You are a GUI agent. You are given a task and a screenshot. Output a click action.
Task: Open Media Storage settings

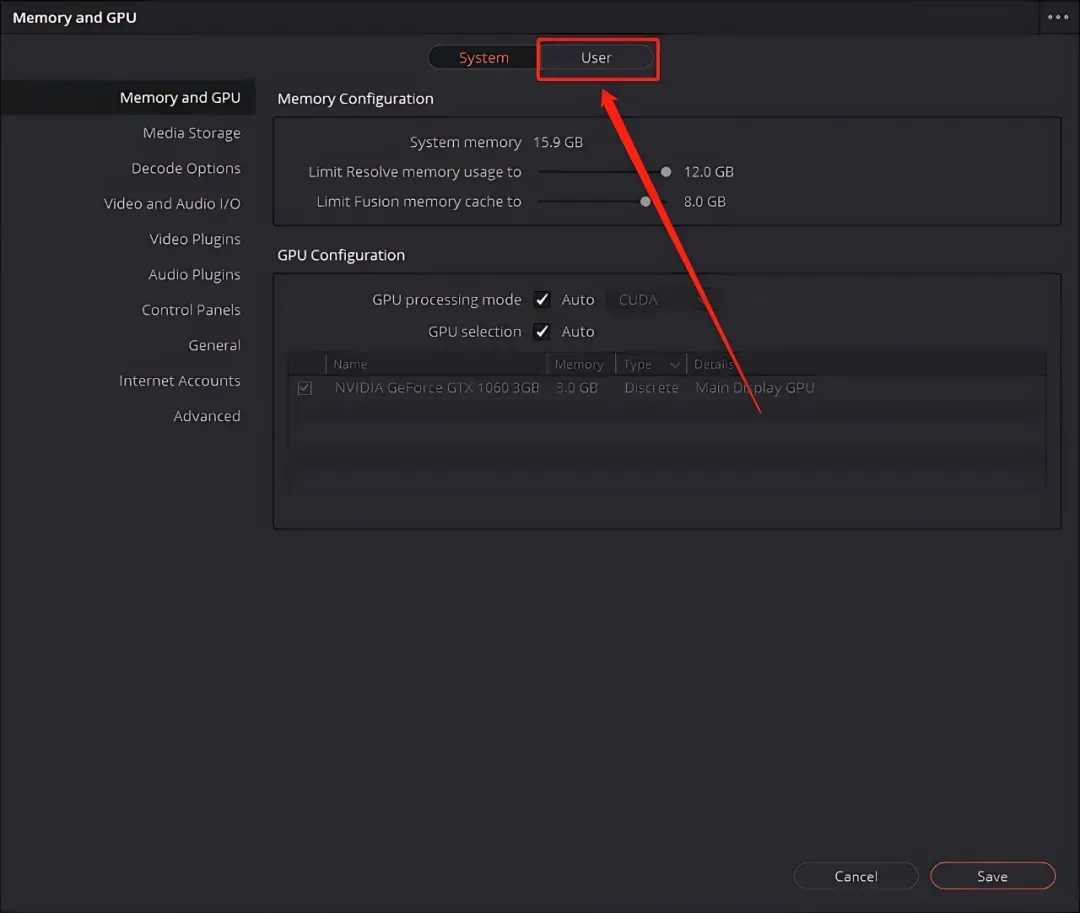191,133
